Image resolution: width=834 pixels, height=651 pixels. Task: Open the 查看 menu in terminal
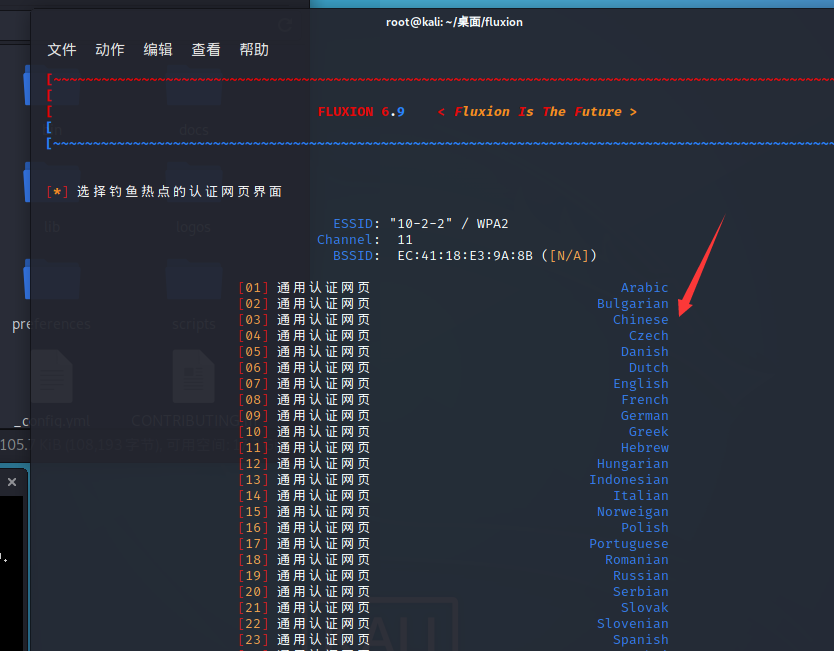point(206,49)
